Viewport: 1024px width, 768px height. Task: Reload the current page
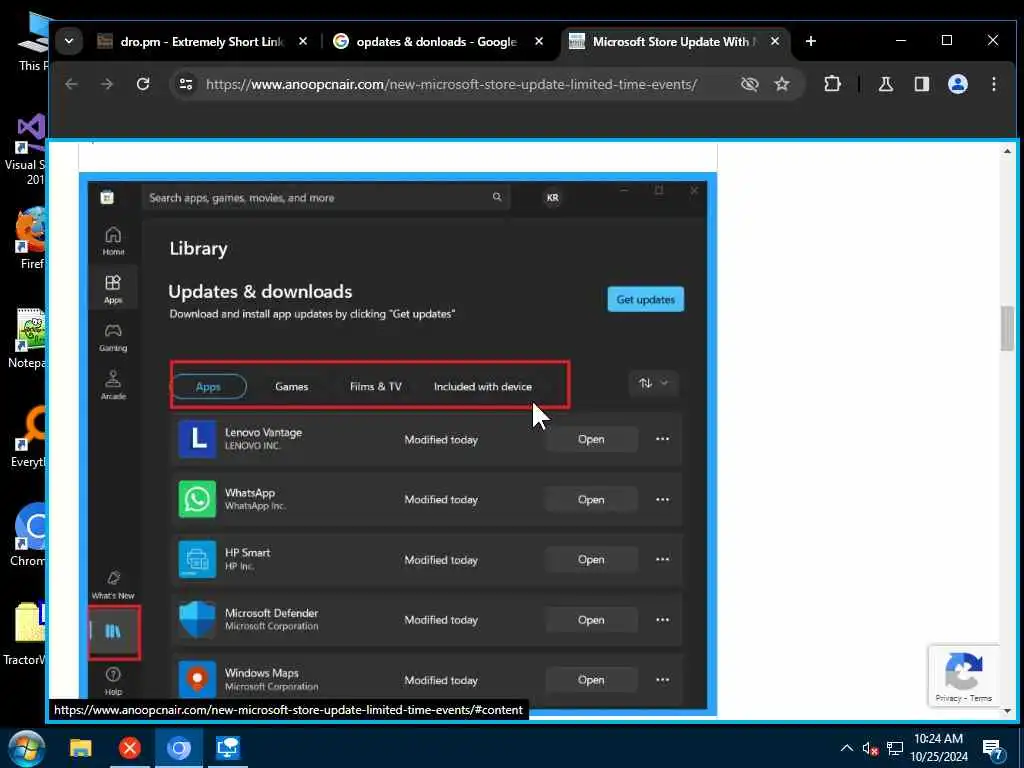pyautogui.click(x=143, y=84)
